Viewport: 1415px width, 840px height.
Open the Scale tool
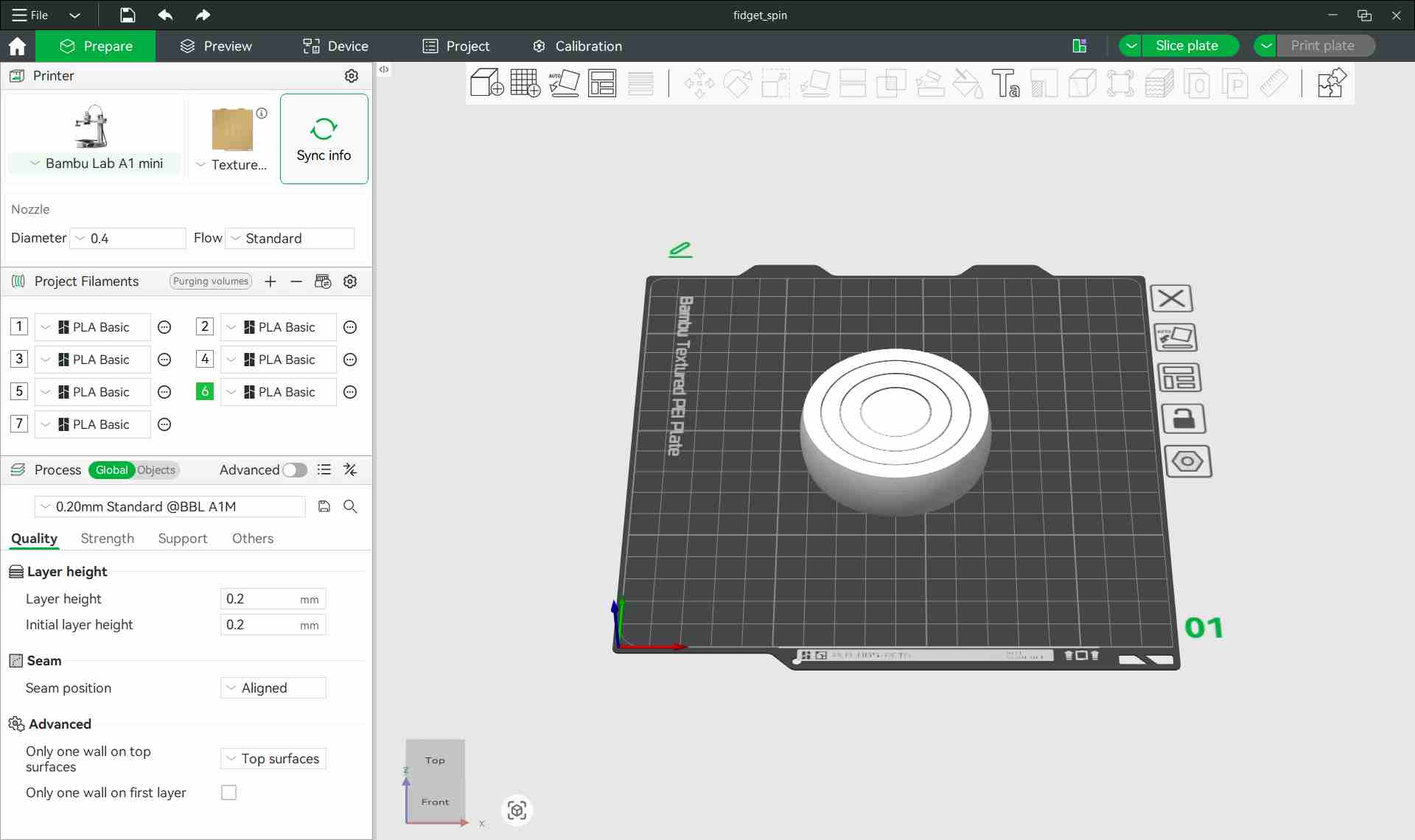[775, 83]
